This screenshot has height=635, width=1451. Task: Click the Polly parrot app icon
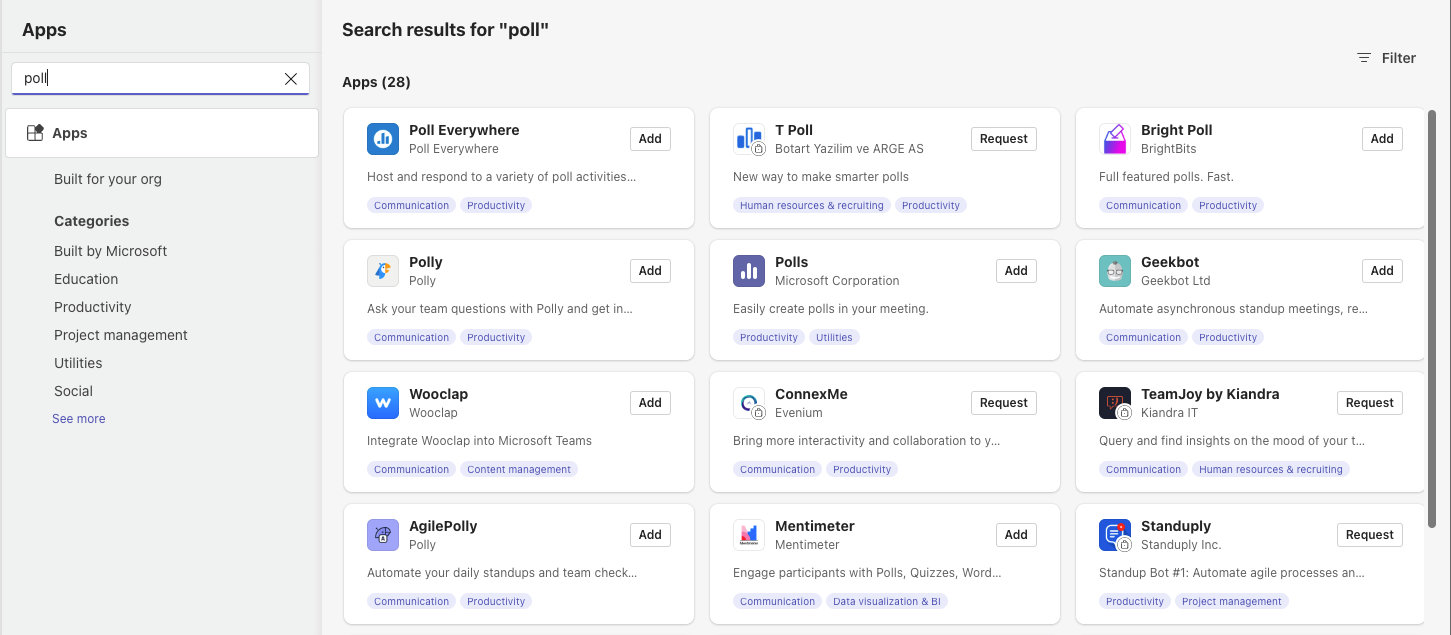click(x=383, y=271)
